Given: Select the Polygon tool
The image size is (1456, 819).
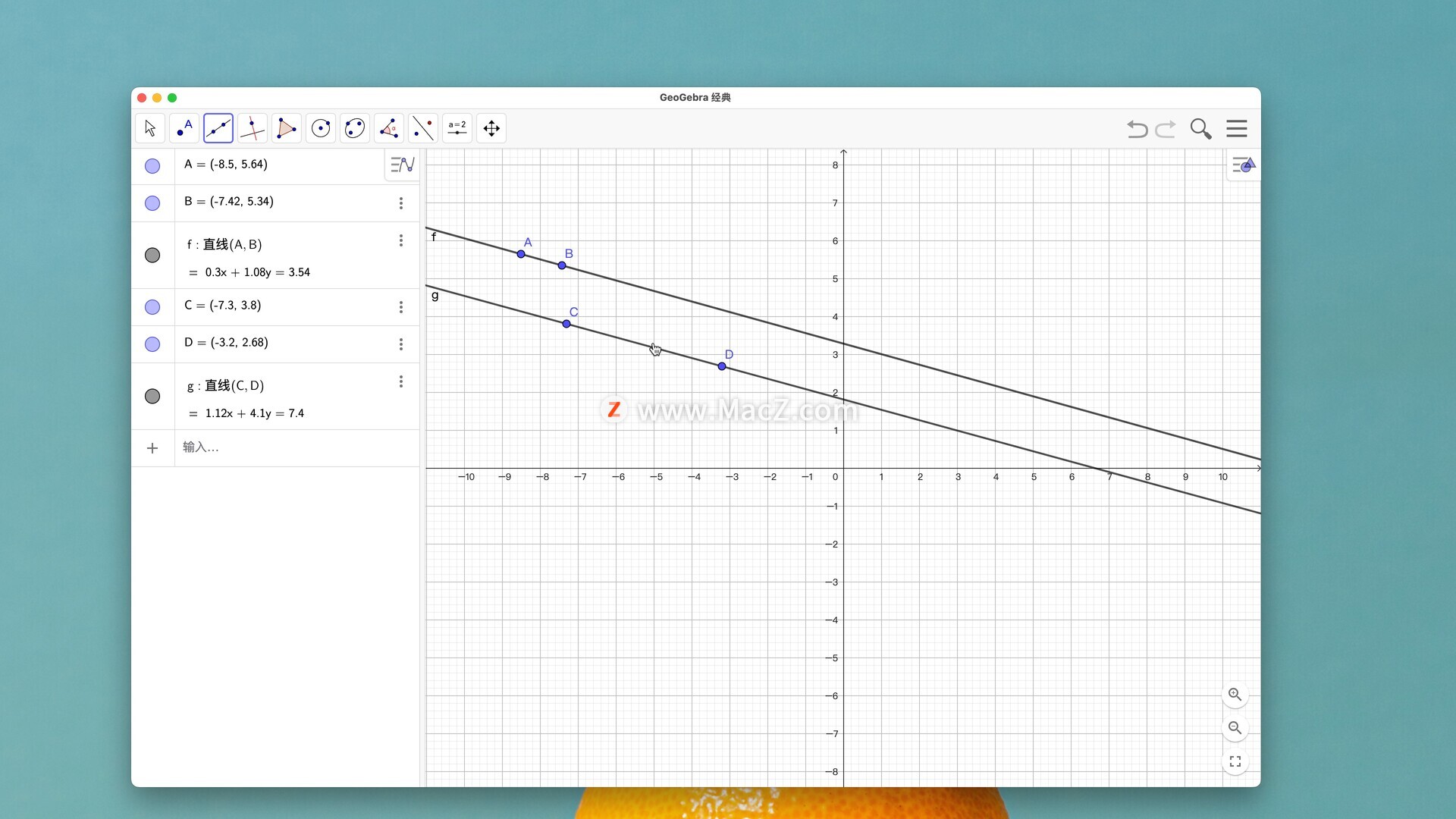Looking at the screenshot, I should (x=287, y=128).
